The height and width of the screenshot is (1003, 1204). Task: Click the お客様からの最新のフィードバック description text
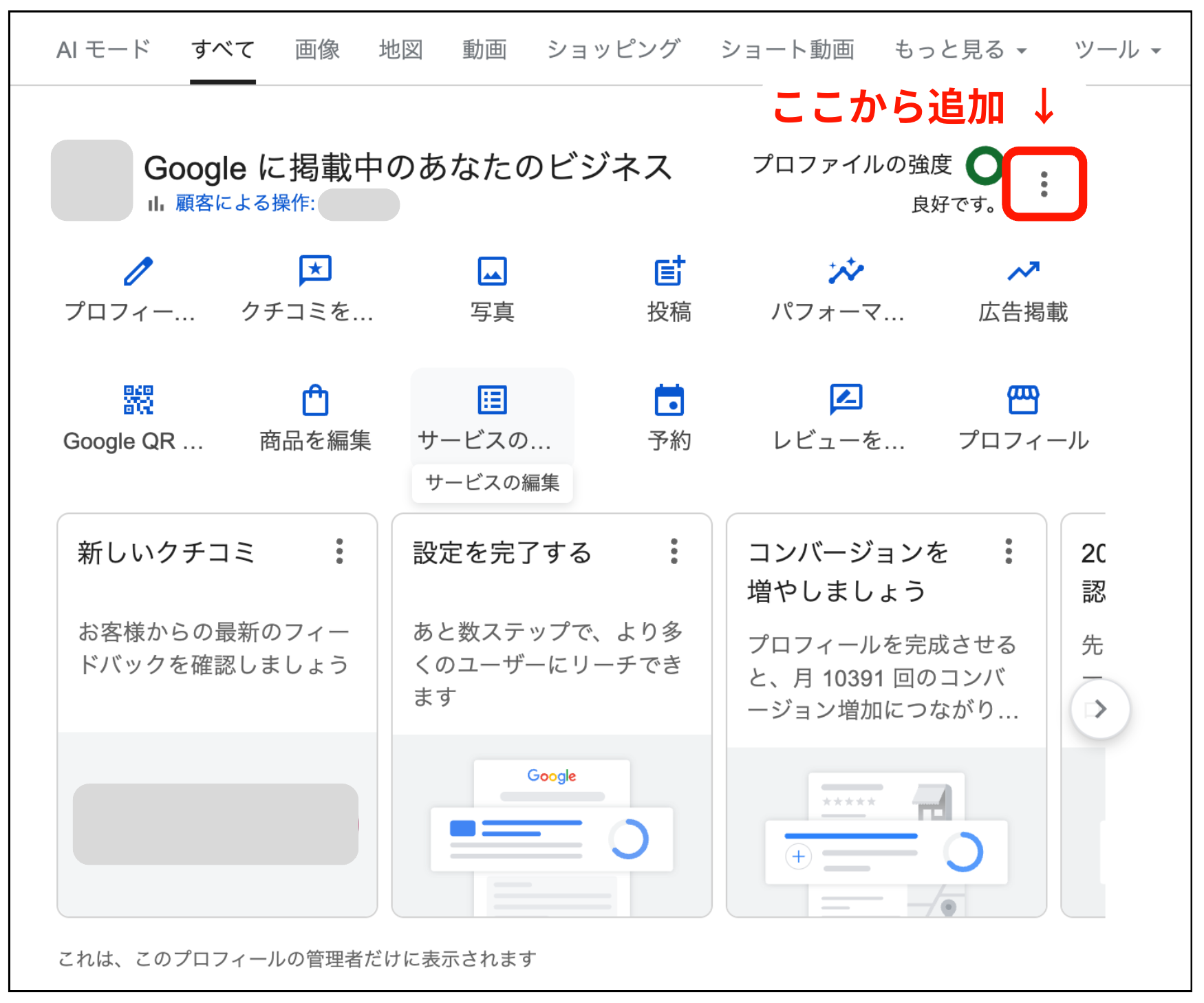[x=214, y=648]
